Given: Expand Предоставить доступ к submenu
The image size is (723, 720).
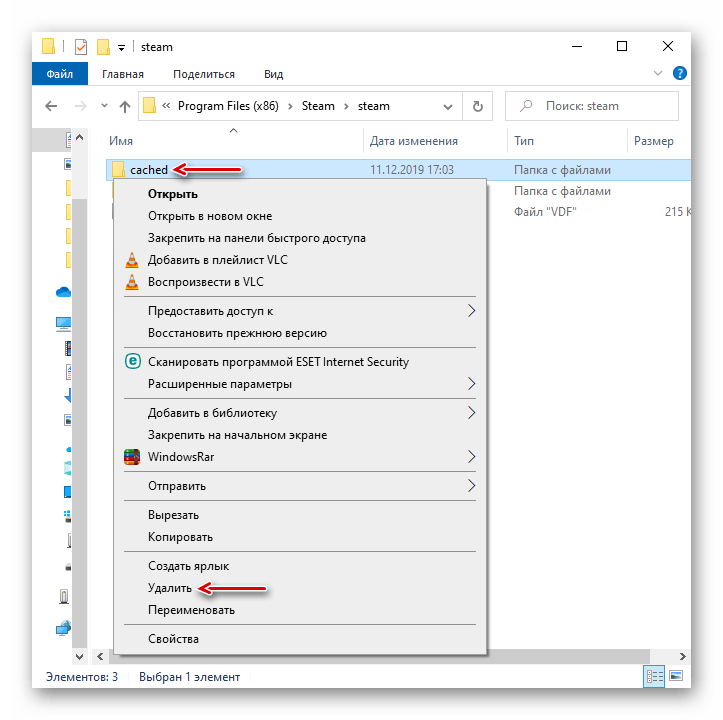Looking at the screenshot, I should click(300, 311).
